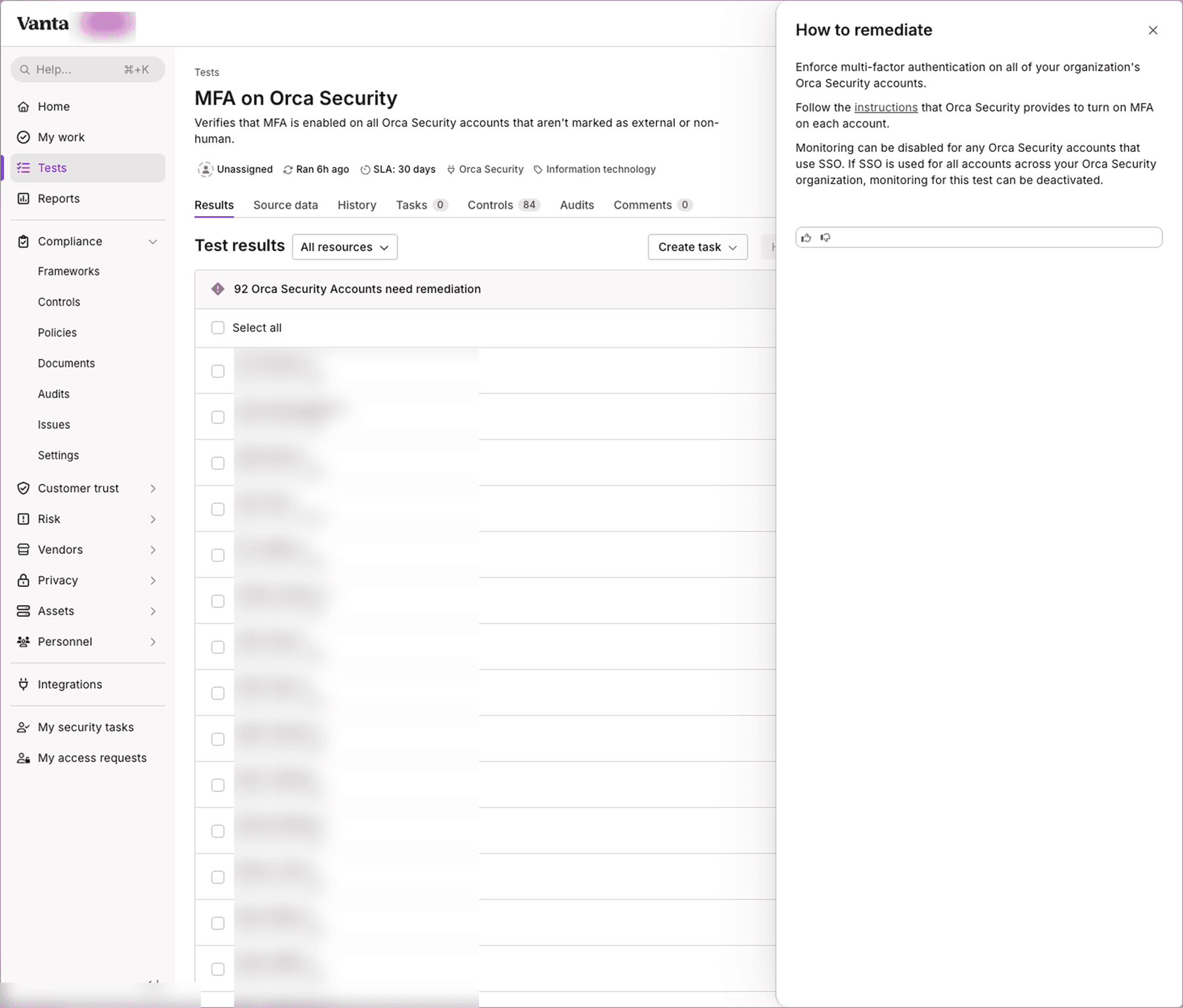1183x1008 pixels.
Task: Click the Information technology category tag
Action: (594, 170)
